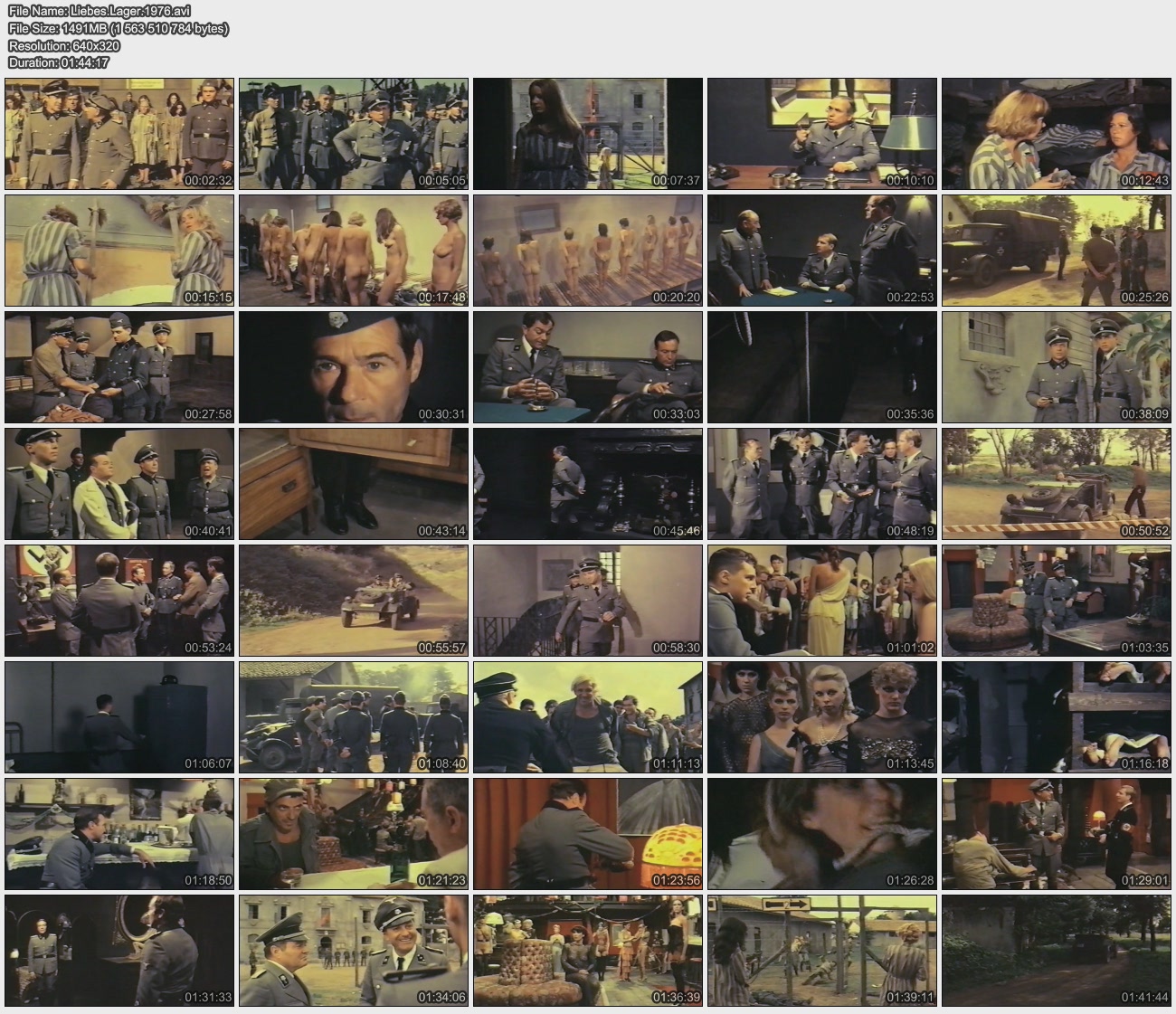Select the thumbnail stamped 01:01:02
The width and height of the screenshot is (1176, 1014).
[x=822, y=601]
